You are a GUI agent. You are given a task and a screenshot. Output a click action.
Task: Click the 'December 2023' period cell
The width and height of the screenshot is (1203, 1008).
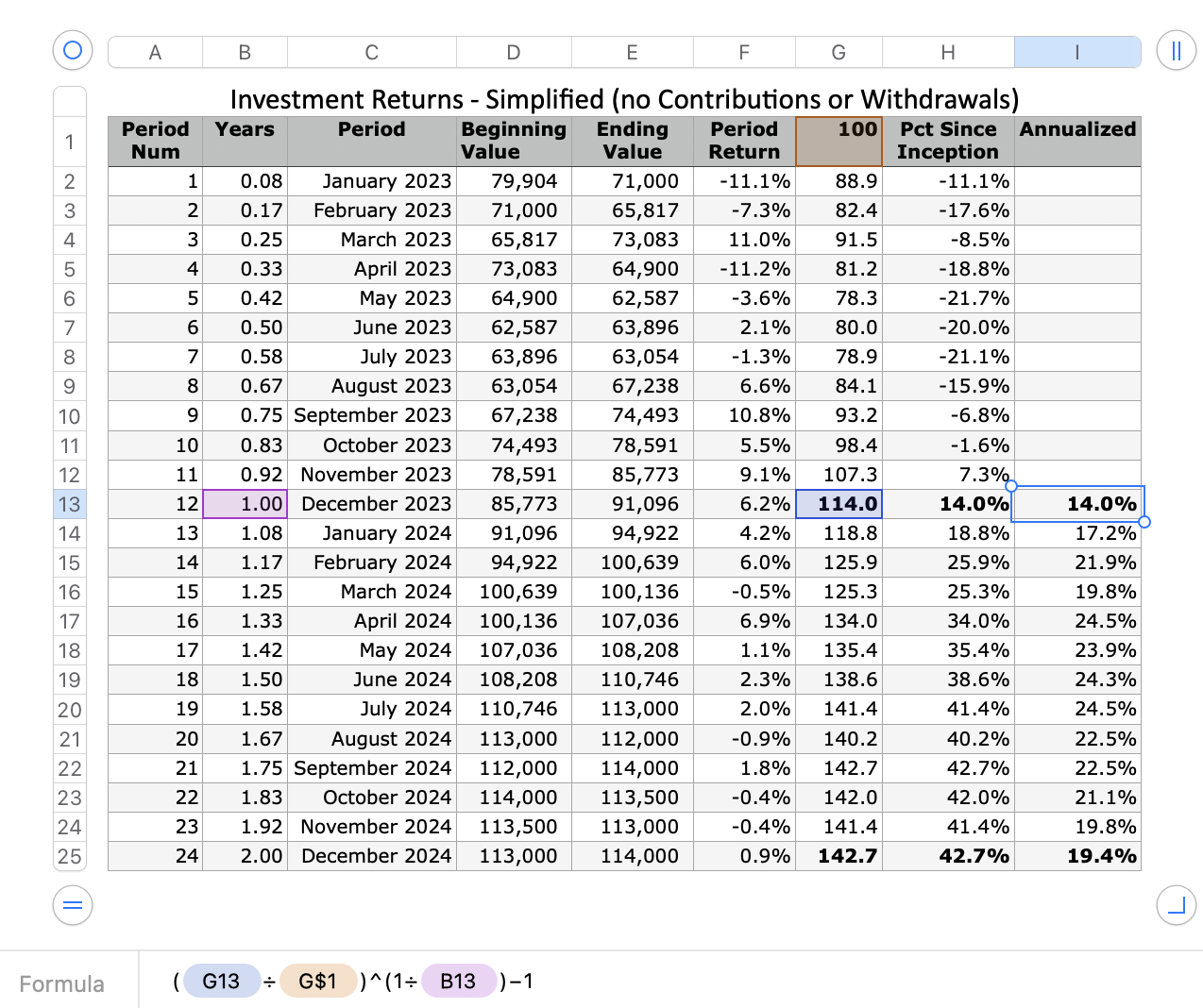[x=372, y=504]
